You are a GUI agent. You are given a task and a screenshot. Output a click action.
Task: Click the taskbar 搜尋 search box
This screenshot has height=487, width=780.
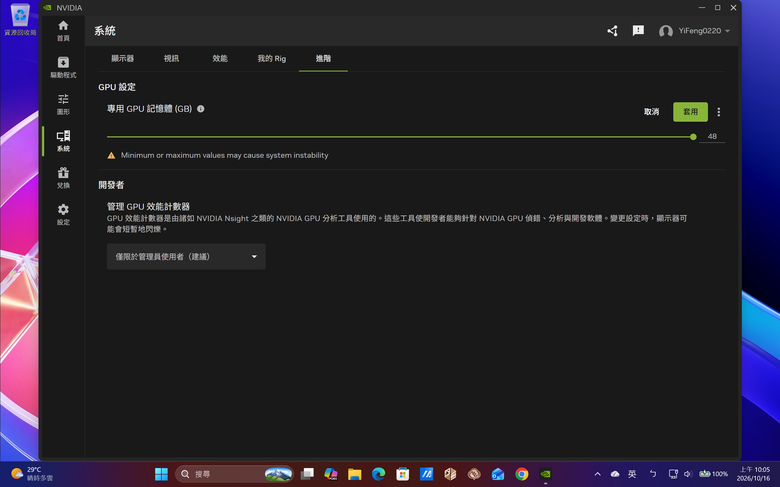(234, 474)
